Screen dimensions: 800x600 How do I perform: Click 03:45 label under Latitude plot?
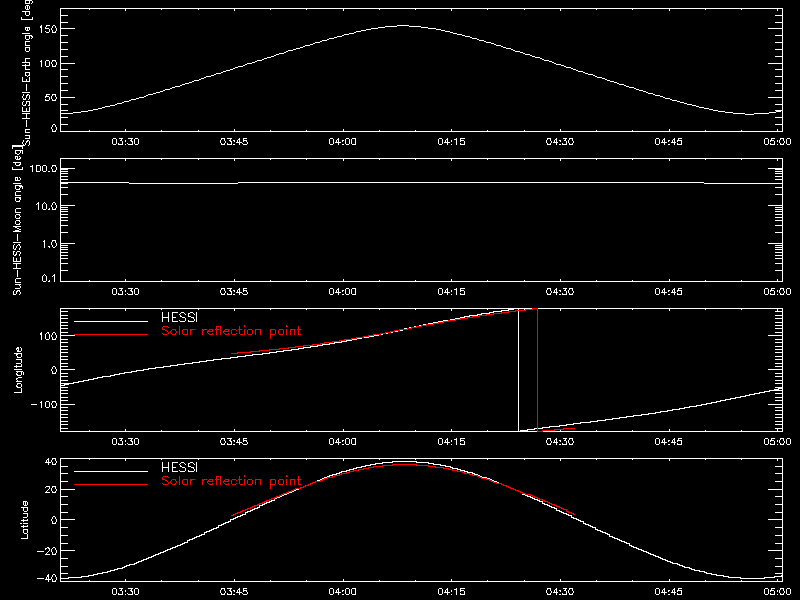tap(234, 592)
